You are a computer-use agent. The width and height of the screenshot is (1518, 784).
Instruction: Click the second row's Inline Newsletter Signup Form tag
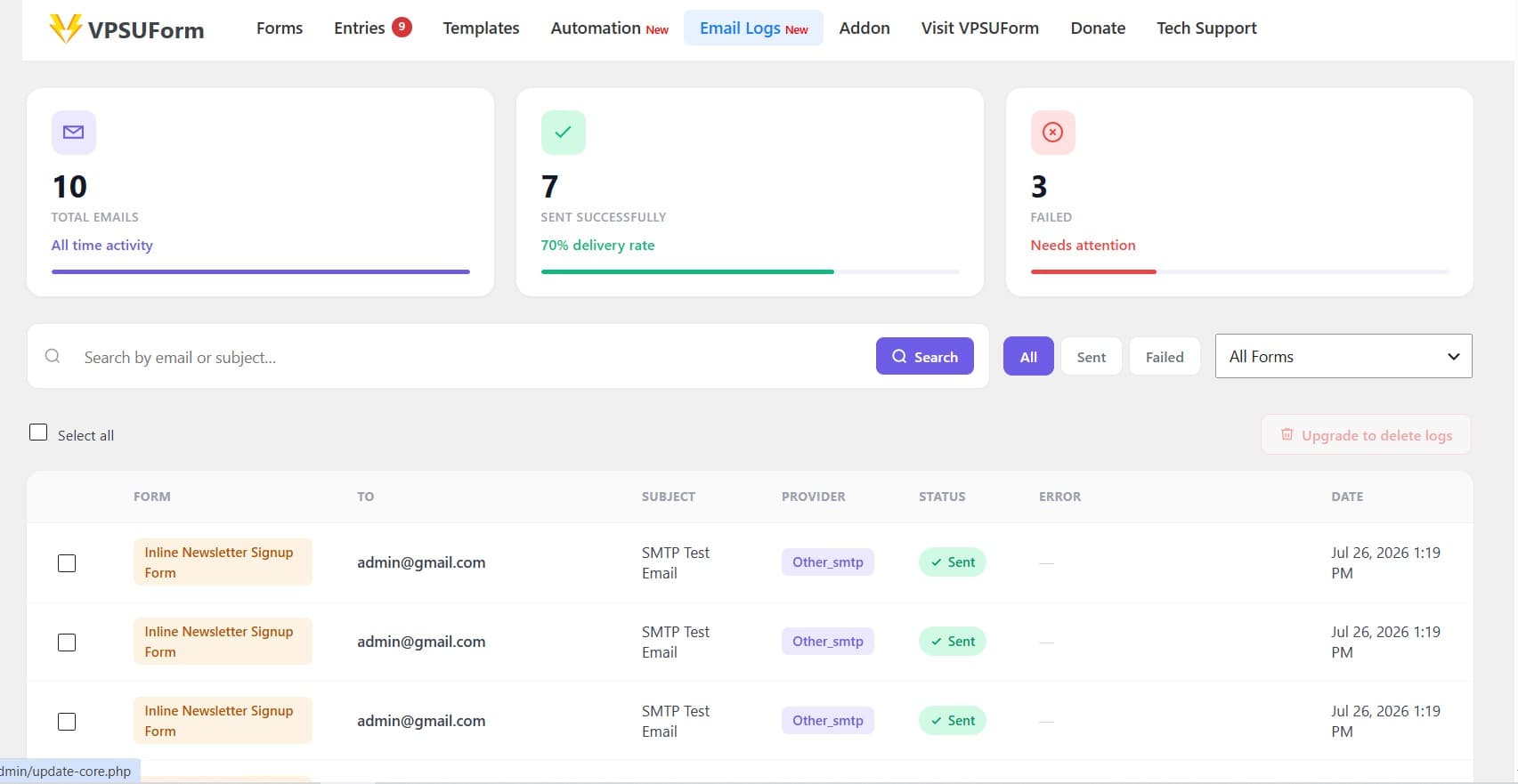pos(223,641)
